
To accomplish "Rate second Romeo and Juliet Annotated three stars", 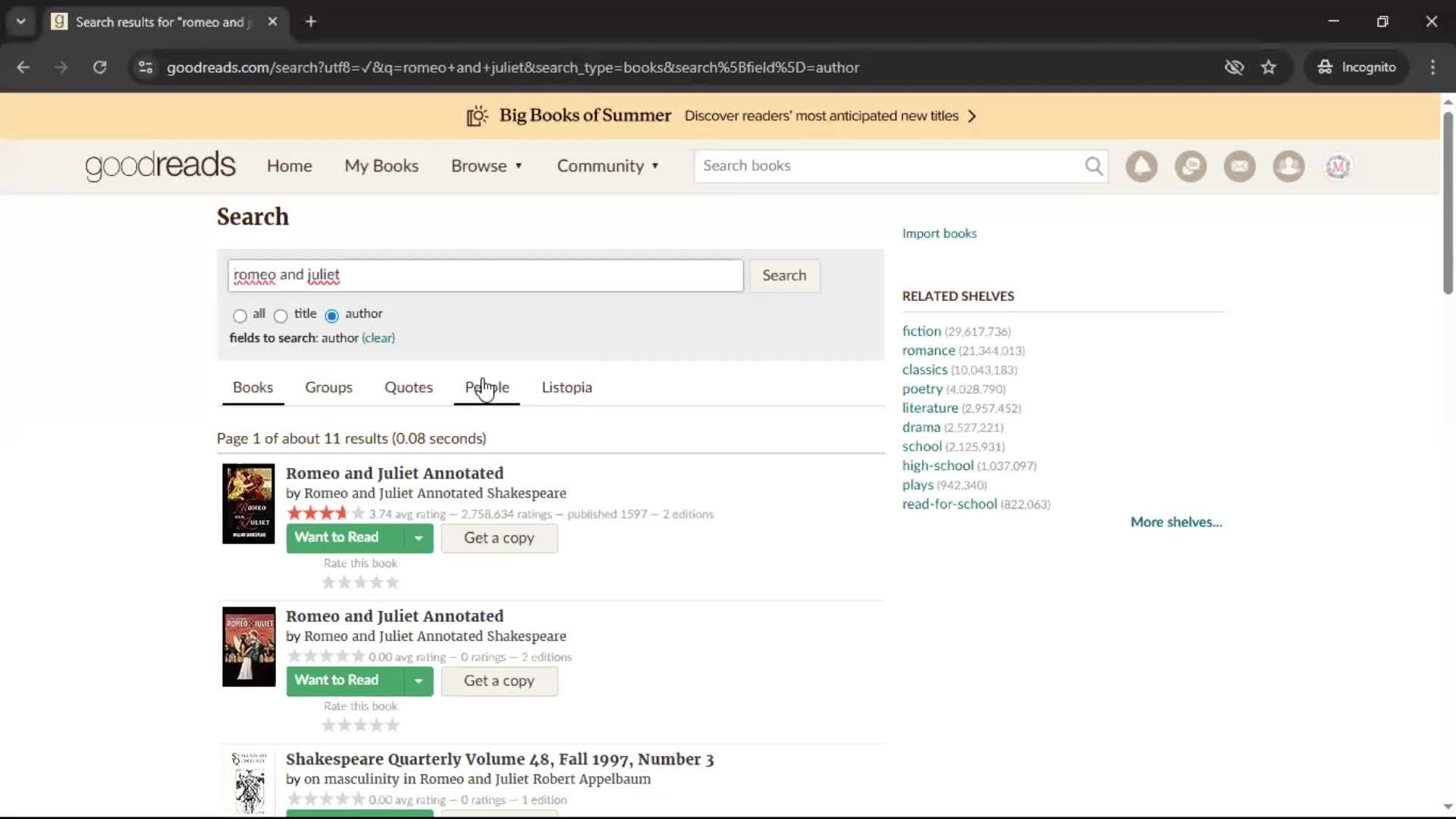I will [360, 726].
